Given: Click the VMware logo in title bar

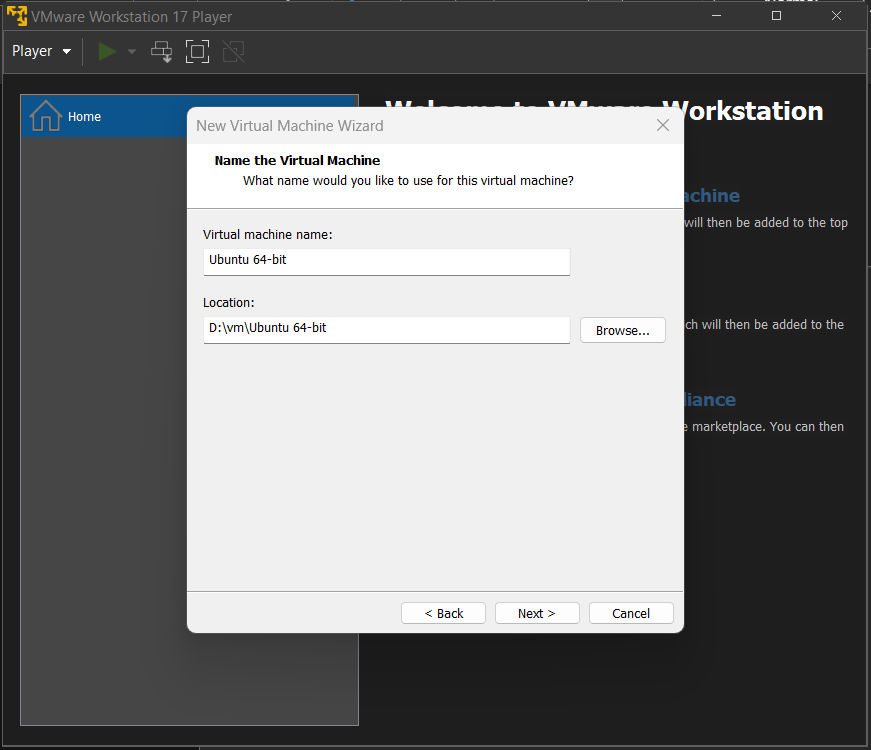Looking at the screenshot, I should pos(17,16).
